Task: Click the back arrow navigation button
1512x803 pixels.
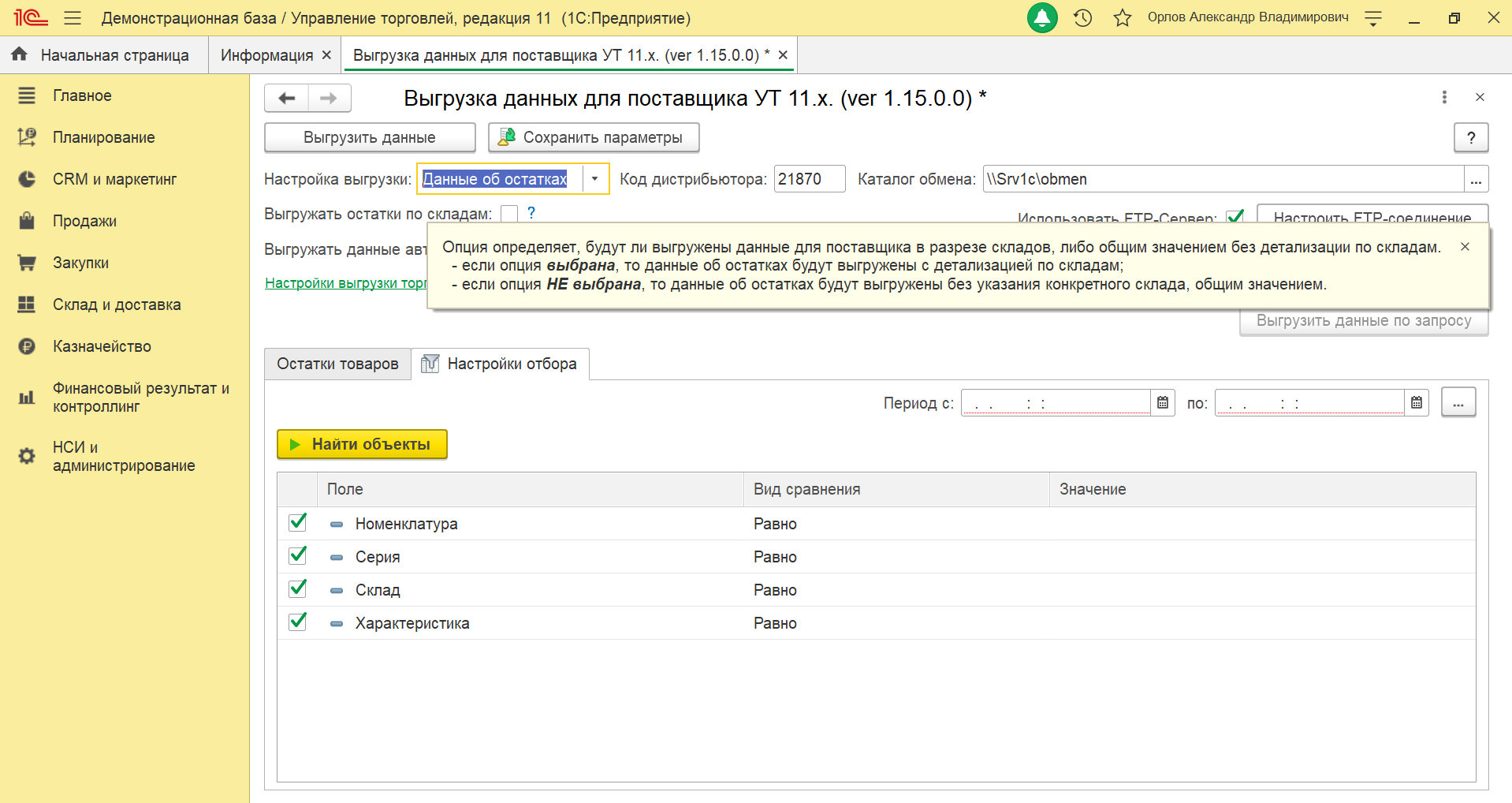Action: pyautogui.click(x=286, y=98)
